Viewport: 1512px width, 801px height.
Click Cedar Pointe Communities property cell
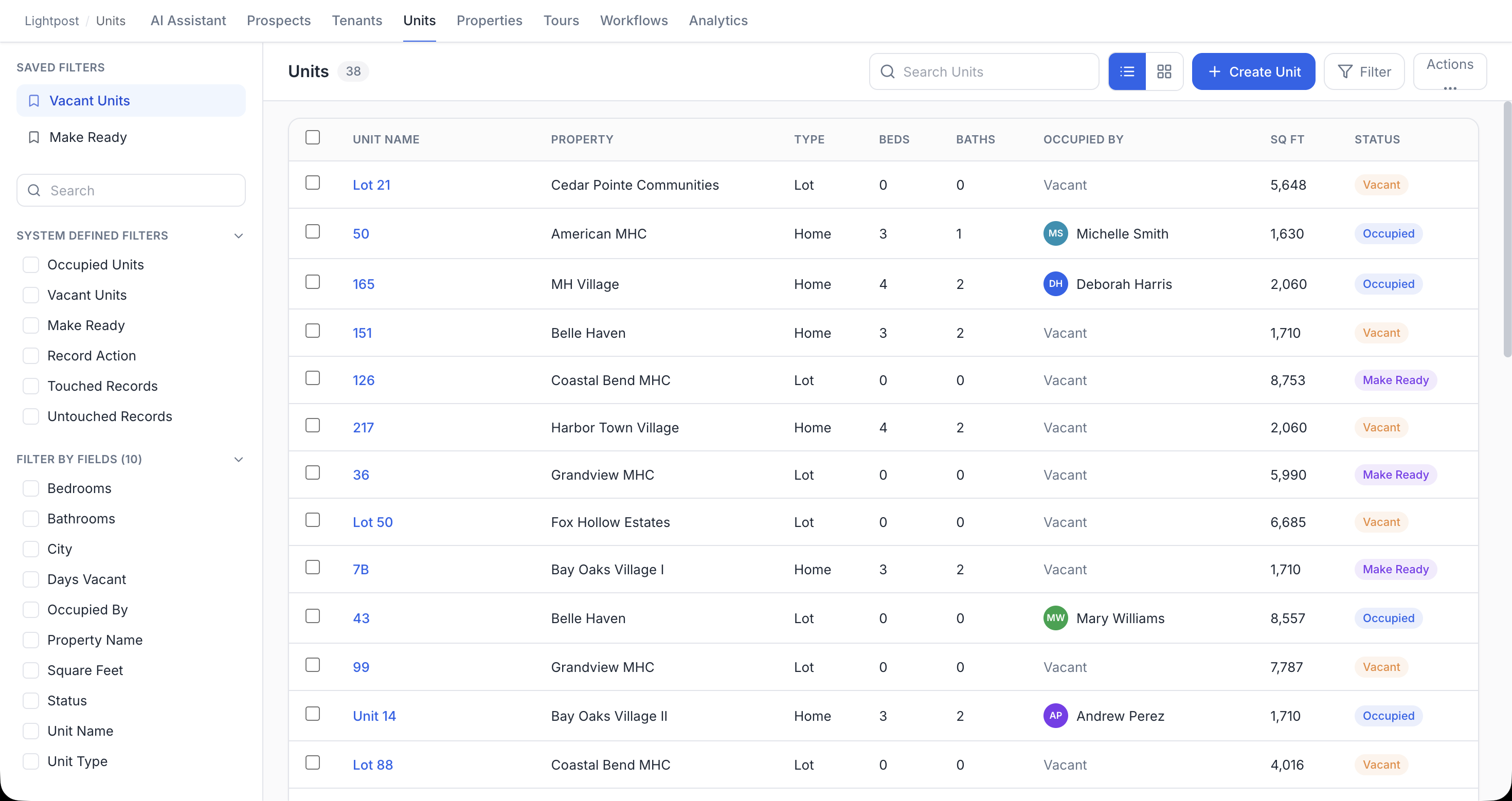[x=635, y=185]
